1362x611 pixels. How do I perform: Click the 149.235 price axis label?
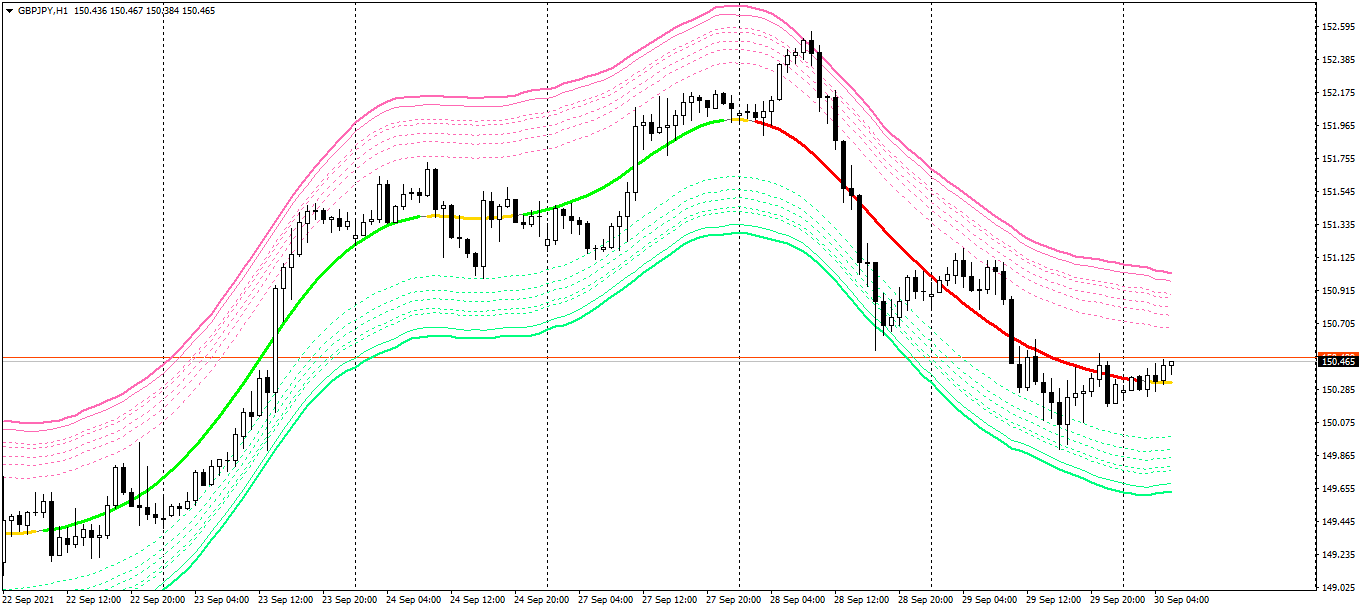(1338, 555)
